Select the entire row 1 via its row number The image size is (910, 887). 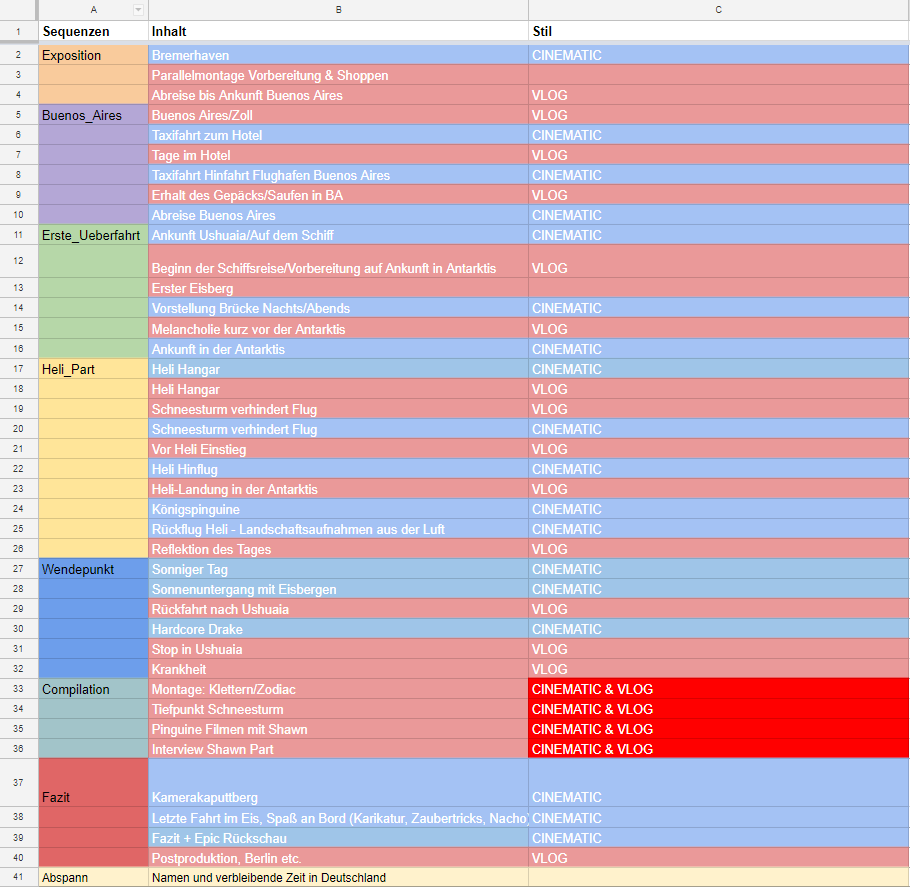point(19,31)
